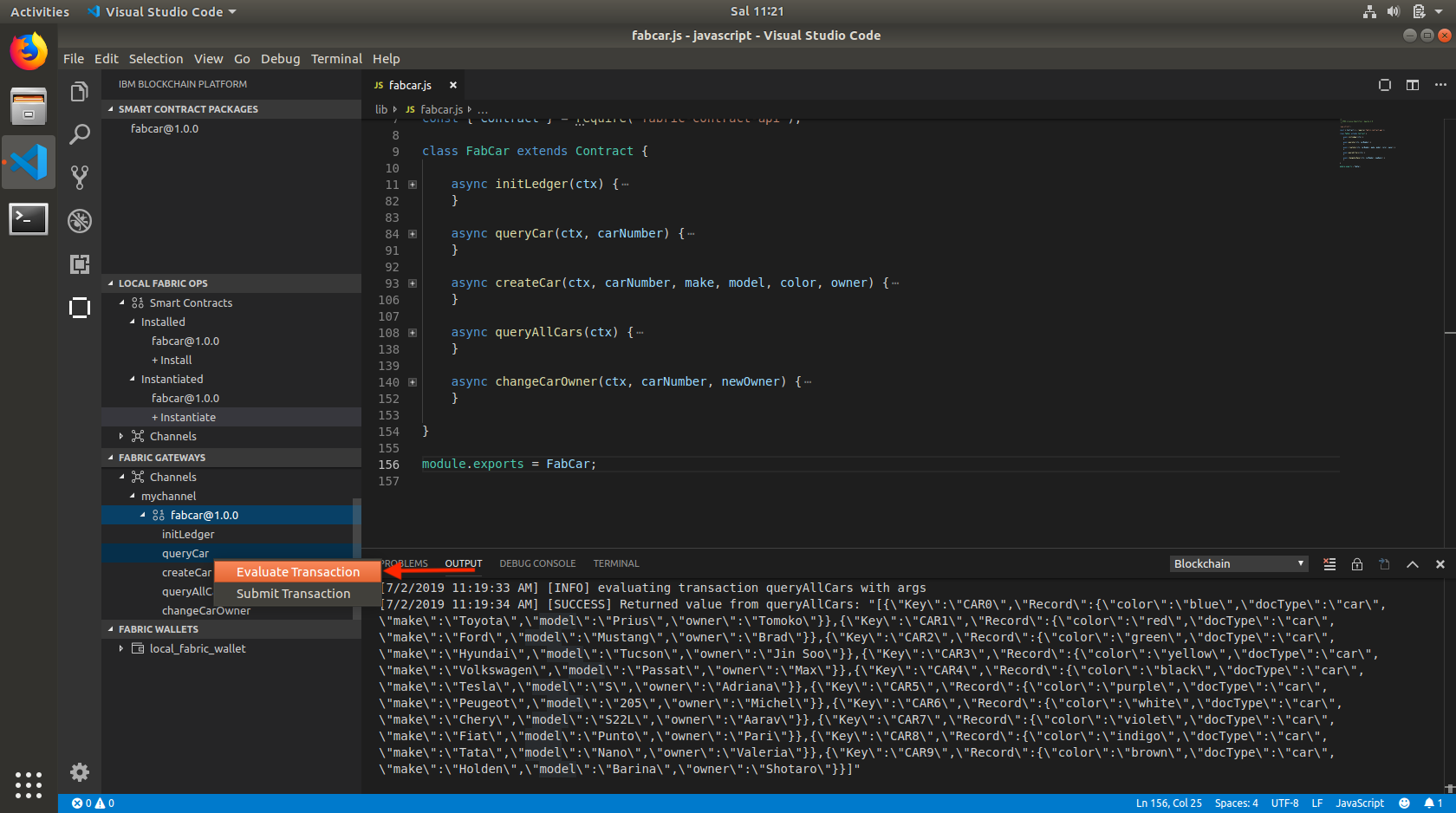Open the Selection menu

tap(156, 59)
